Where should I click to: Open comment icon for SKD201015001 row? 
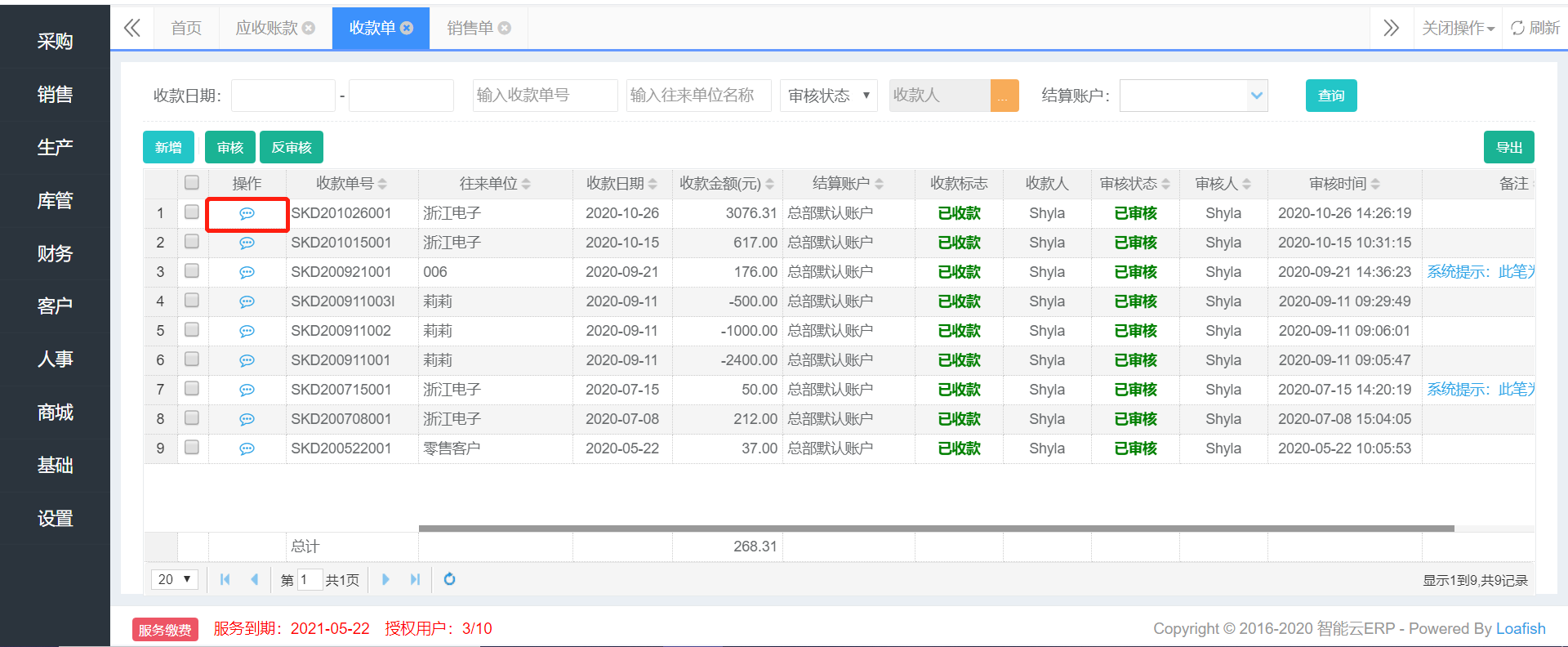[247, 243]
